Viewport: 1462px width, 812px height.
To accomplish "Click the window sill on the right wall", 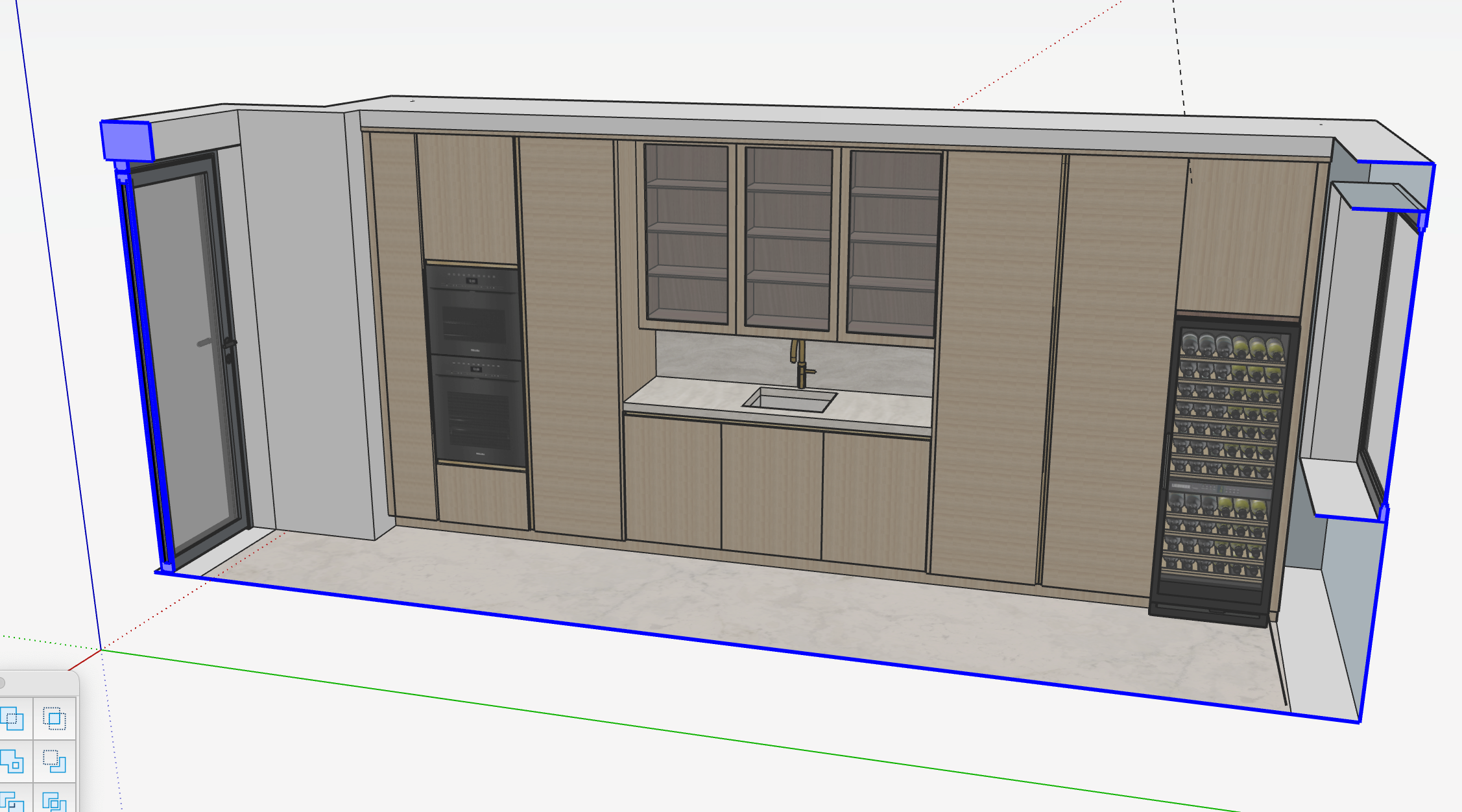I will [1339, 486].
